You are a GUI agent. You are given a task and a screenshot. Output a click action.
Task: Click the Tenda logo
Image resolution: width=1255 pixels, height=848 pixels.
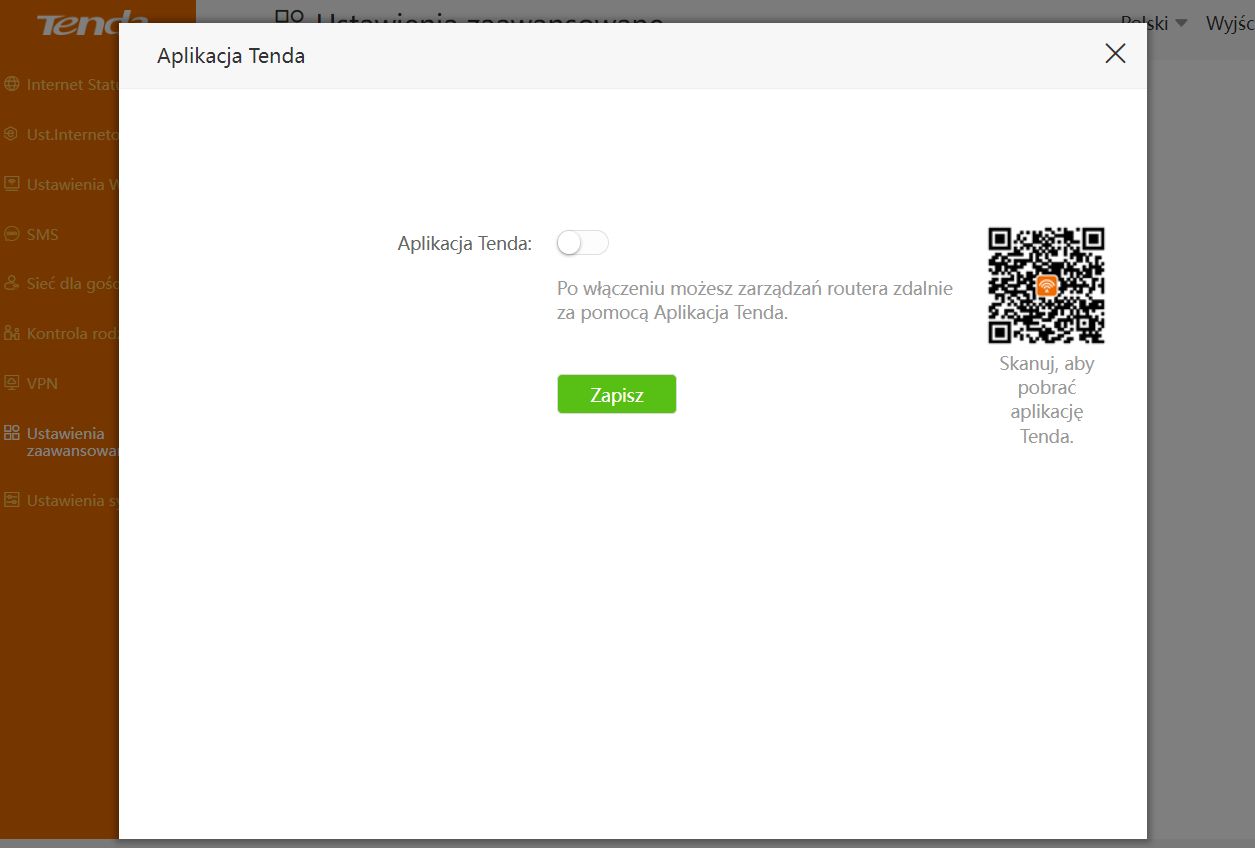93,22
